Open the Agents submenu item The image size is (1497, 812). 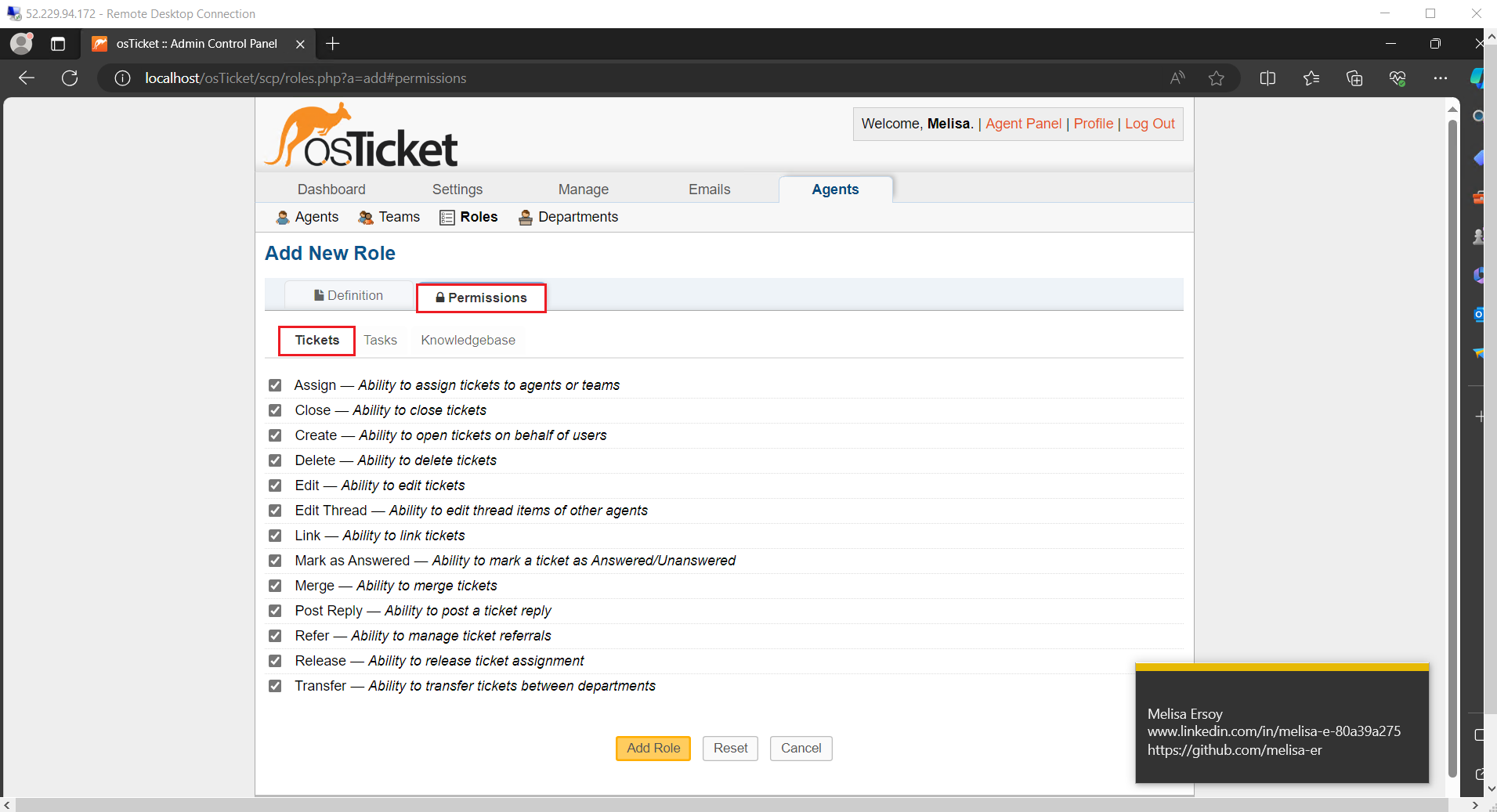pyautogui.click(x=307, y=217)
